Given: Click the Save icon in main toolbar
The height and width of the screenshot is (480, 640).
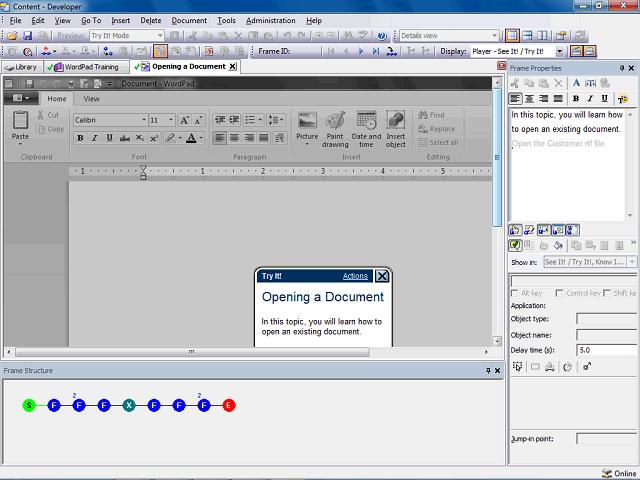Looking at the screenshot, I should 28,36.
